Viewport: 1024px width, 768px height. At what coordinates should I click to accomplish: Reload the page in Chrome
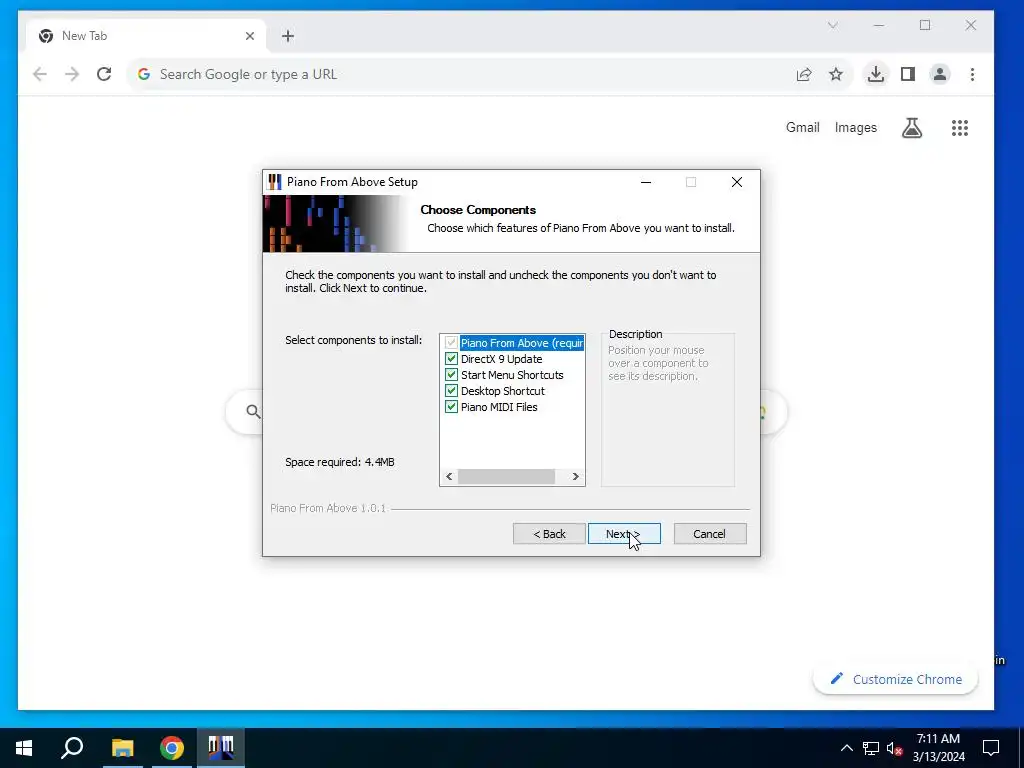pos(104,74)
